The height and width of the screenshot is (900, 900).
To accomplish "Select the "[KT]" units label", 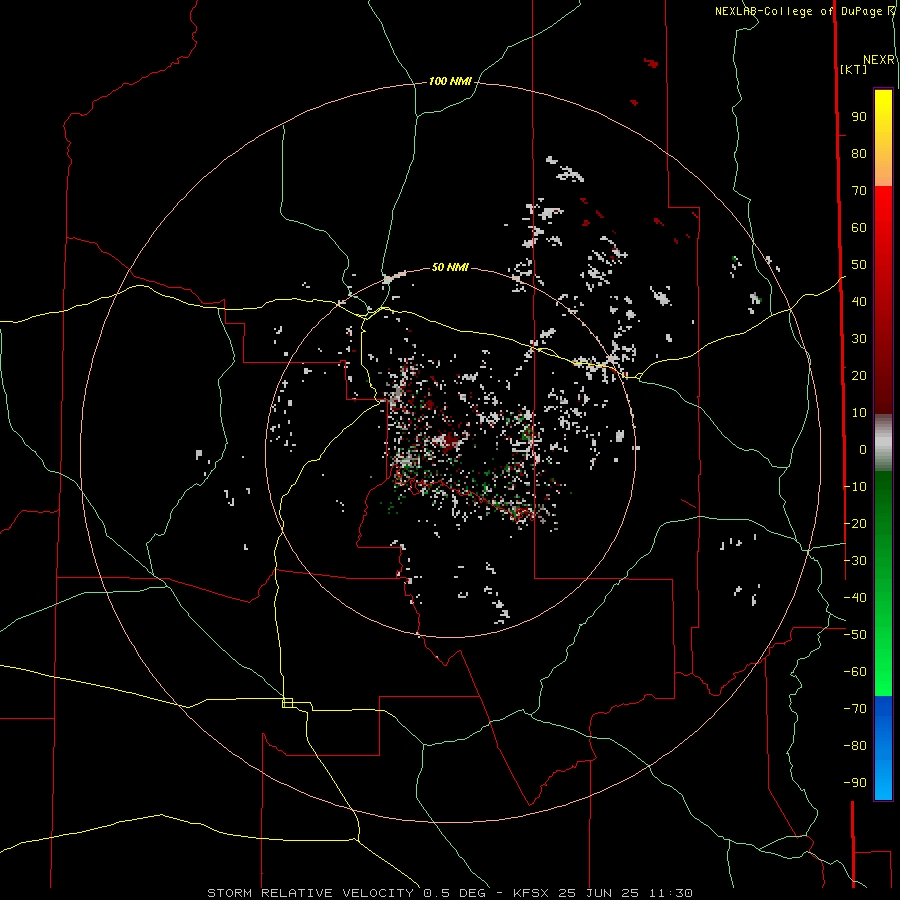I will [854, 69].
